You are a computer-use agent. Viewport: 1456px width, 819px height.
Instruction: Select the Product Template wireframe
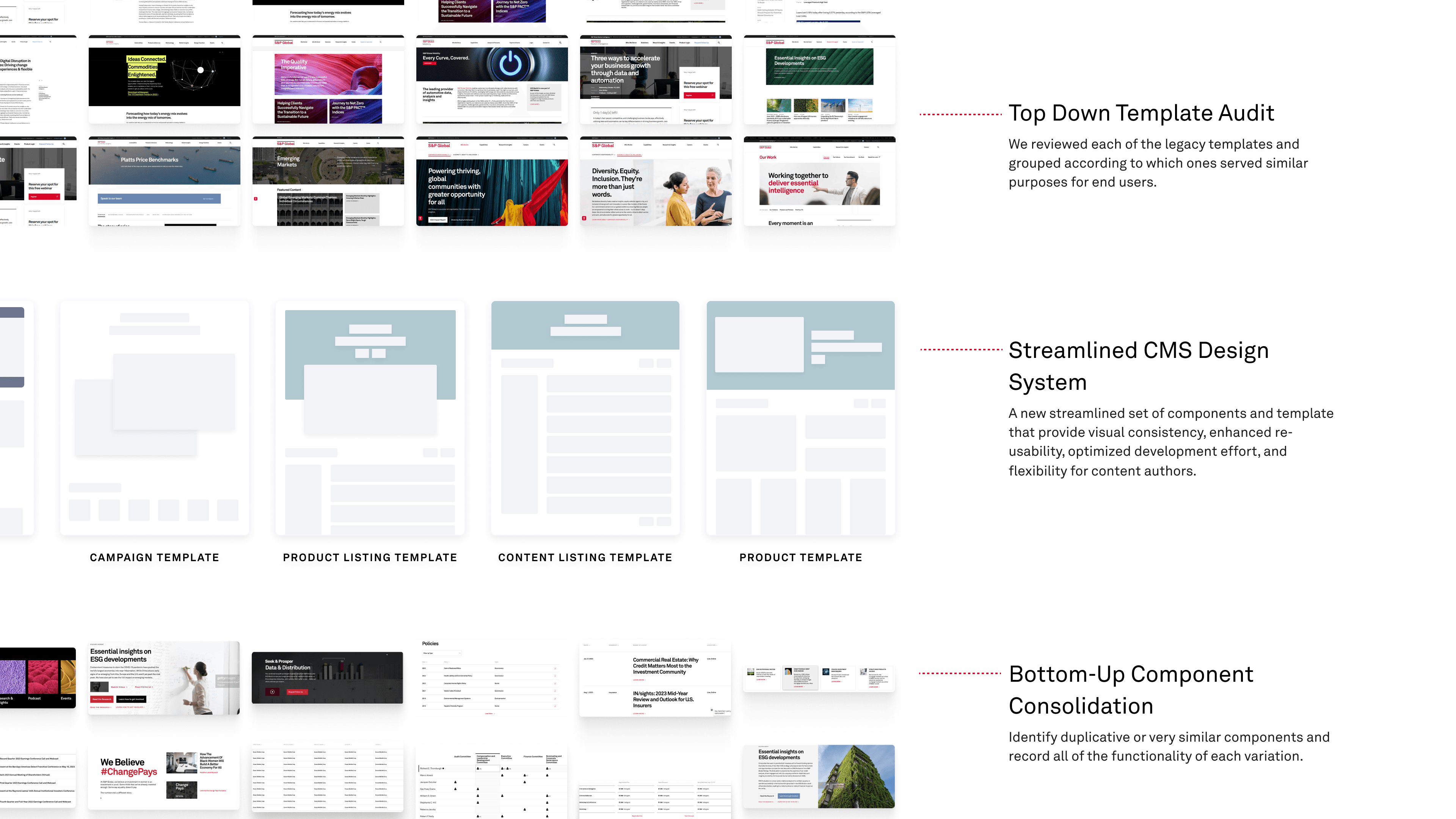801,418
